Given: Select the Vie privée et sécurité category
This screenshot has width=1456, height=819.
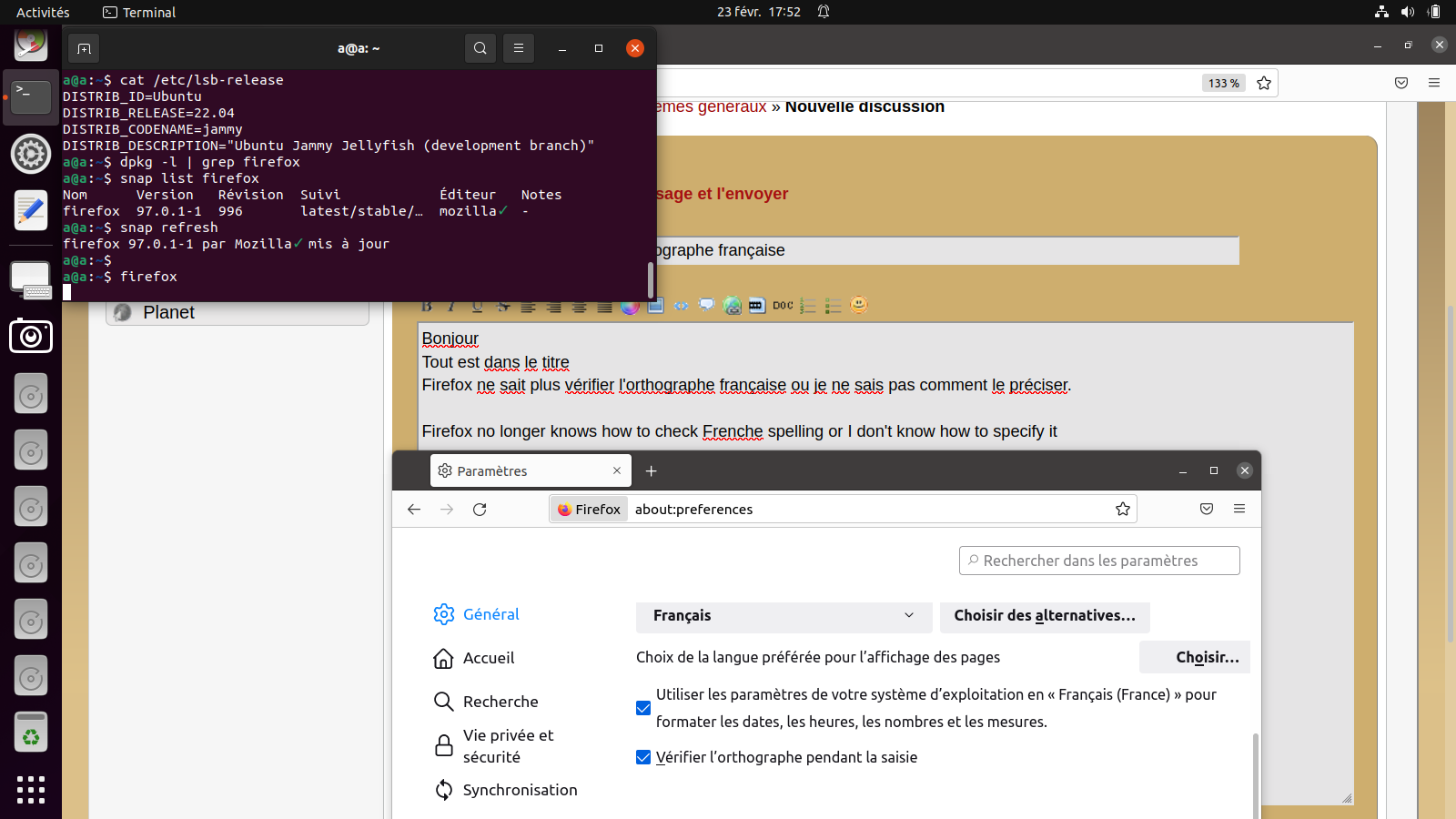Looking at the screenshot, I should tap(508, 746).
